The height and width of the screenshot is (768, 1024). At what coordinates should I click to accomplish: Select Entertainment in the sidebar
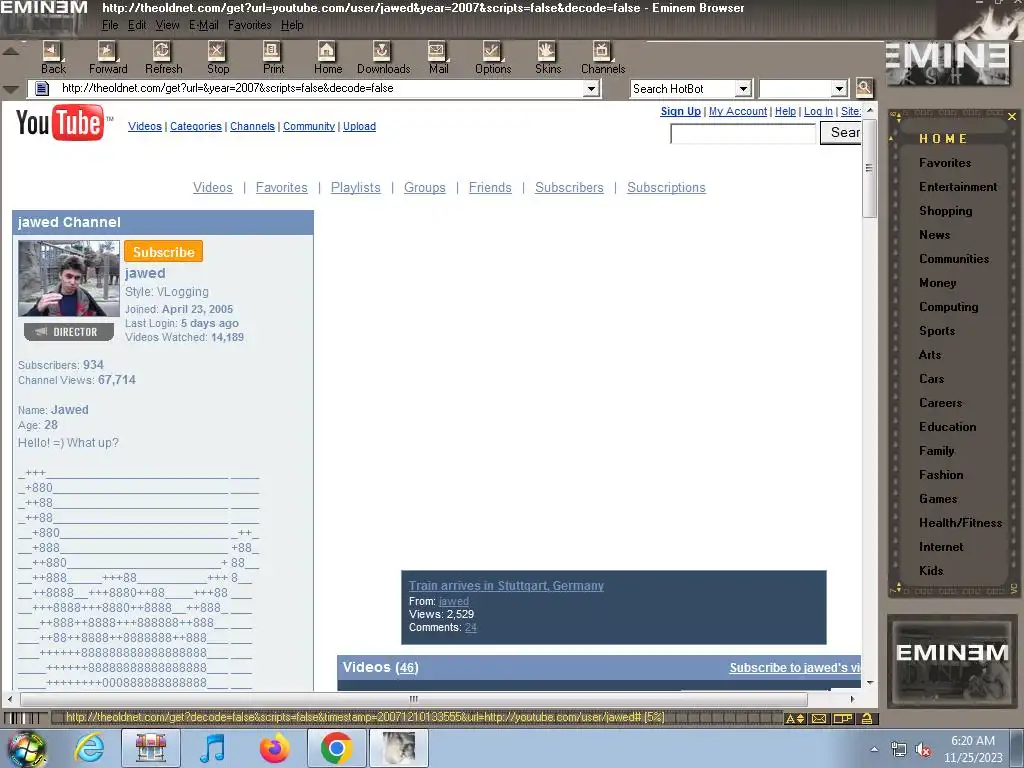[x=957, y=187]
